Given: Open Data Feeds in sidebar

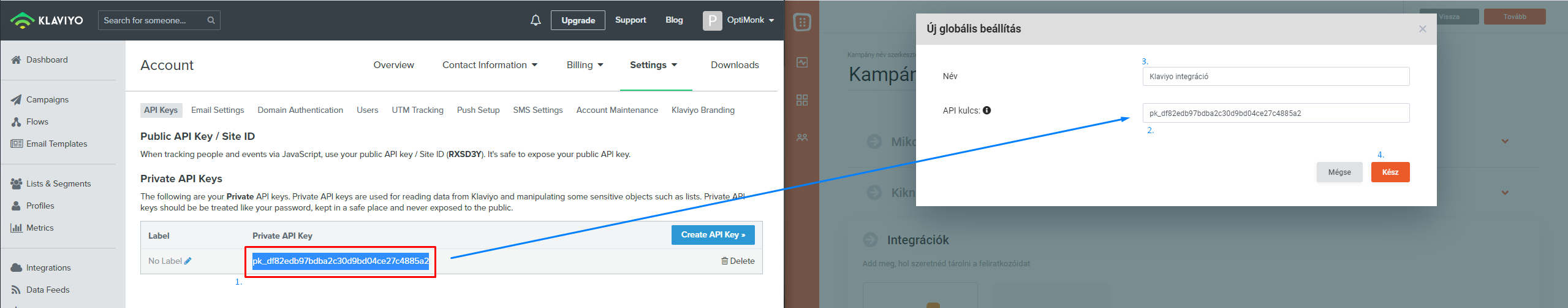Looking at the screenshot, I should (x=40, y=290).
